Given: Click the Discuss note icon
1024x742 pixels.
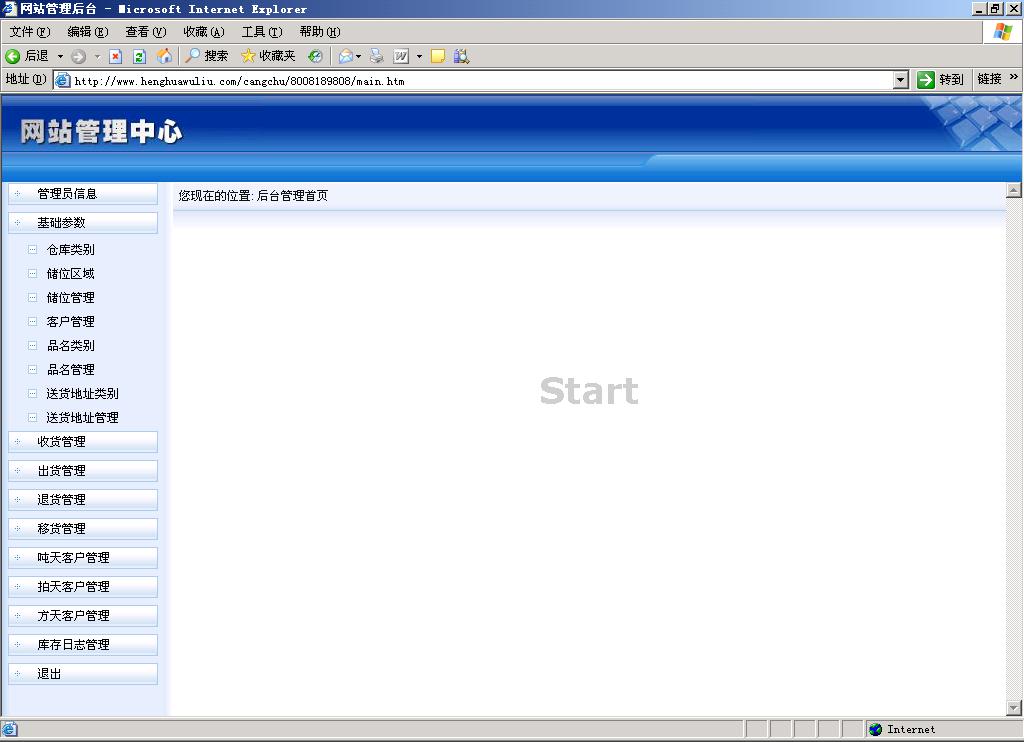Looking at the screenshot, I should [438, 56].
